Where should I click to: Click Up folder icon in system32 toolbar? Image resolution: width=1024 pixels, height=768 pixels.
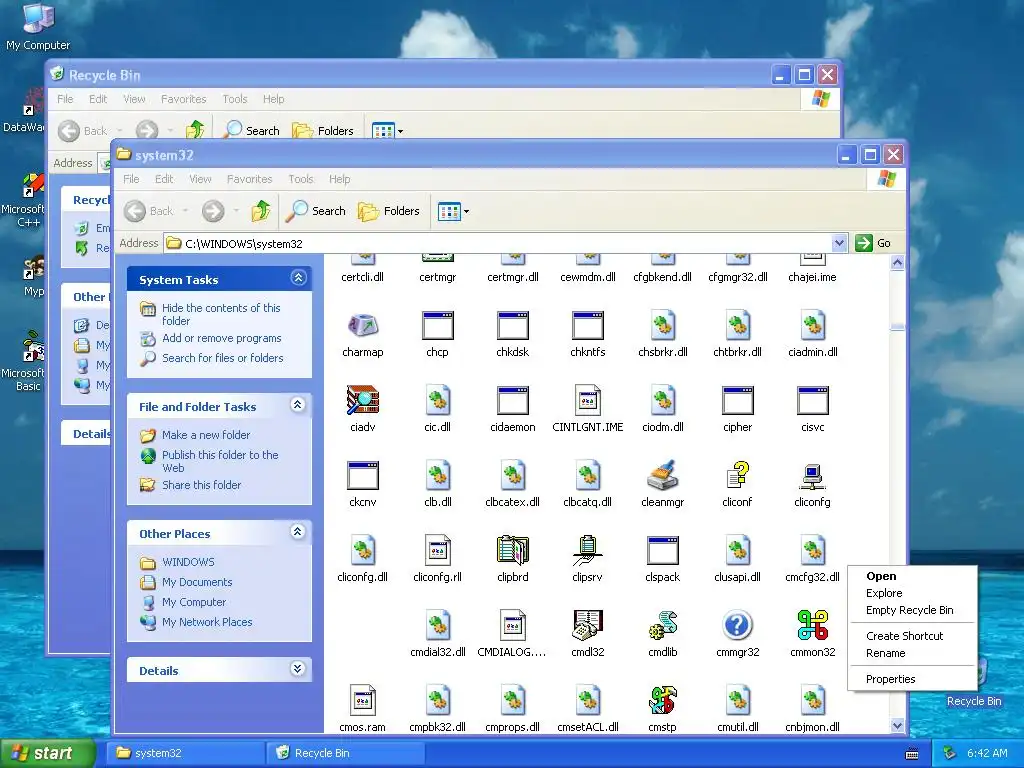[261, 211]
